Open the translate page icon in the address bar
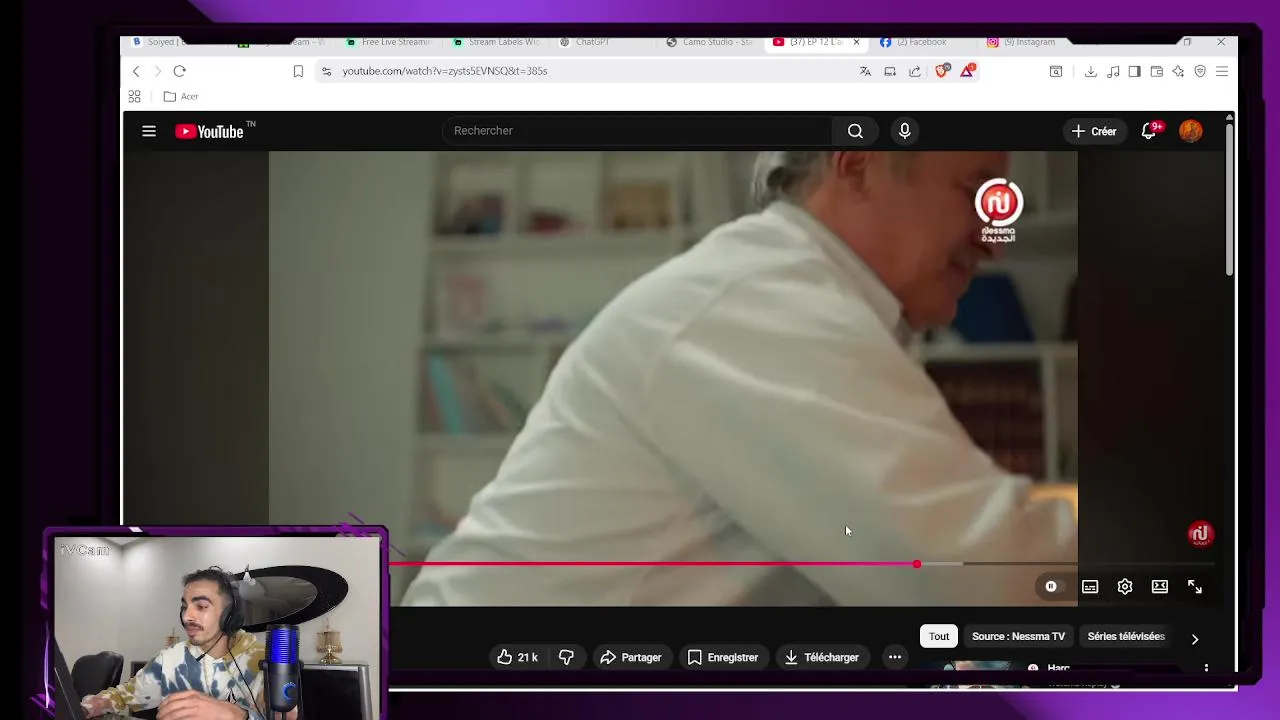The height and width of the screenshot is (720, 1280). (865, 71)
